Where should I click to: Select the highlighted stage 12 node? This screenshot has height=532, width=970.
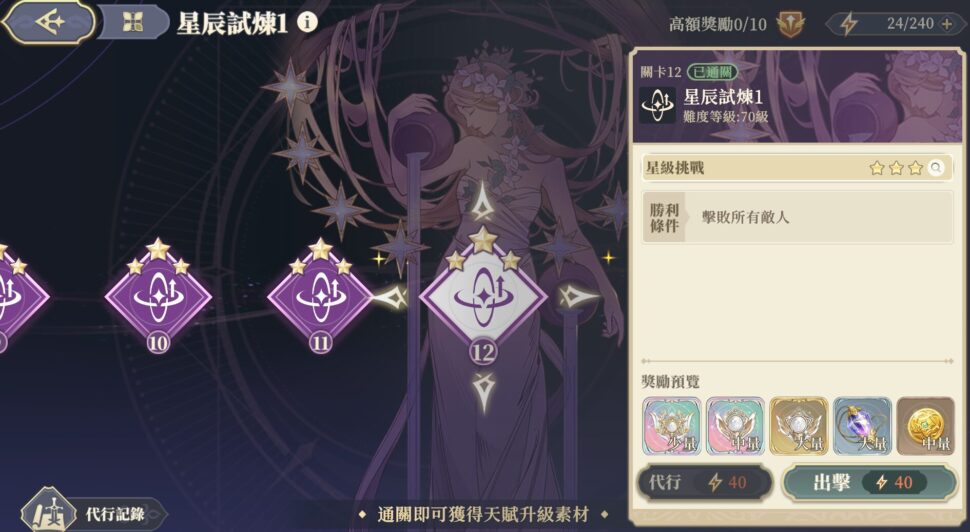tap(483, 297)
